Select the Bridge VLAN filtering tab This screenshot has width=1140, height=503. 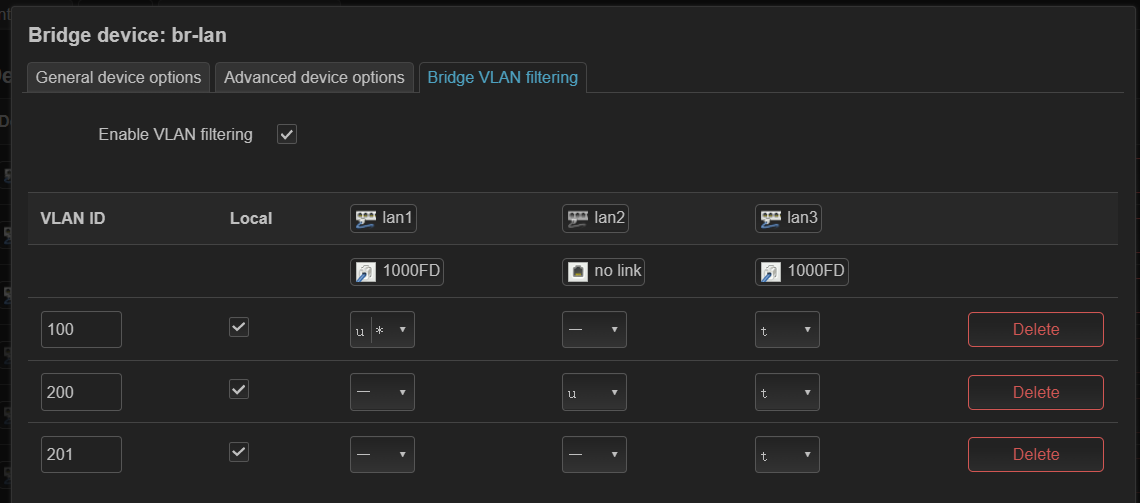[502, 77]
